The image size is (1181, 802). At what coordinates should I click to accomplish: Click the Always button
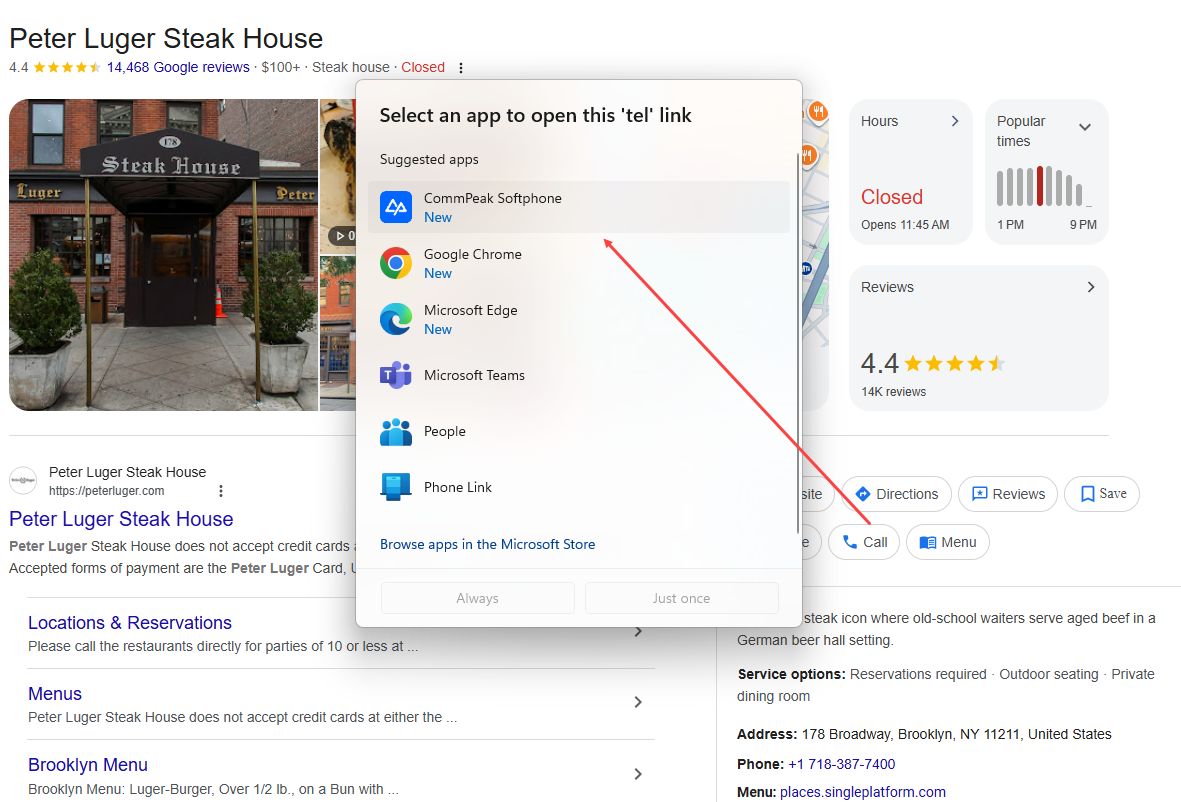tap(478, 598)
